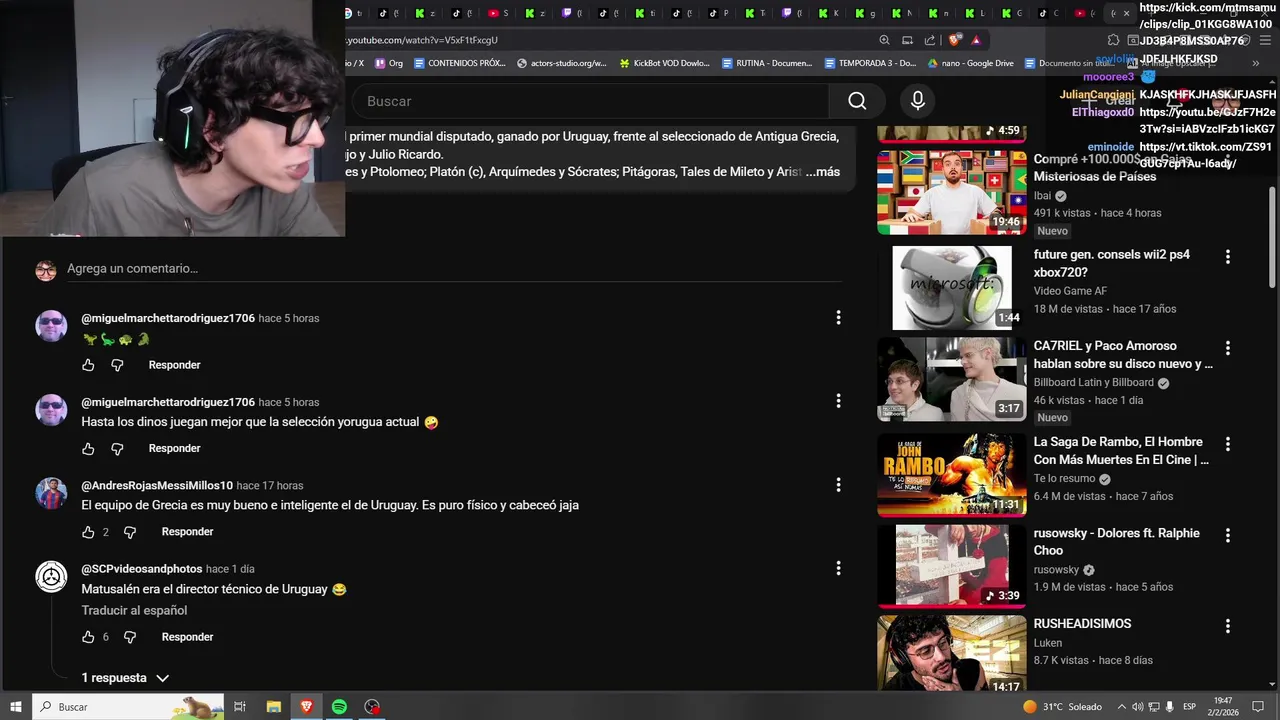The height and width of the screenshot is (720, 1280).
Task: Open more options for rusowsky Dolores video
Action: (1228, 535)
